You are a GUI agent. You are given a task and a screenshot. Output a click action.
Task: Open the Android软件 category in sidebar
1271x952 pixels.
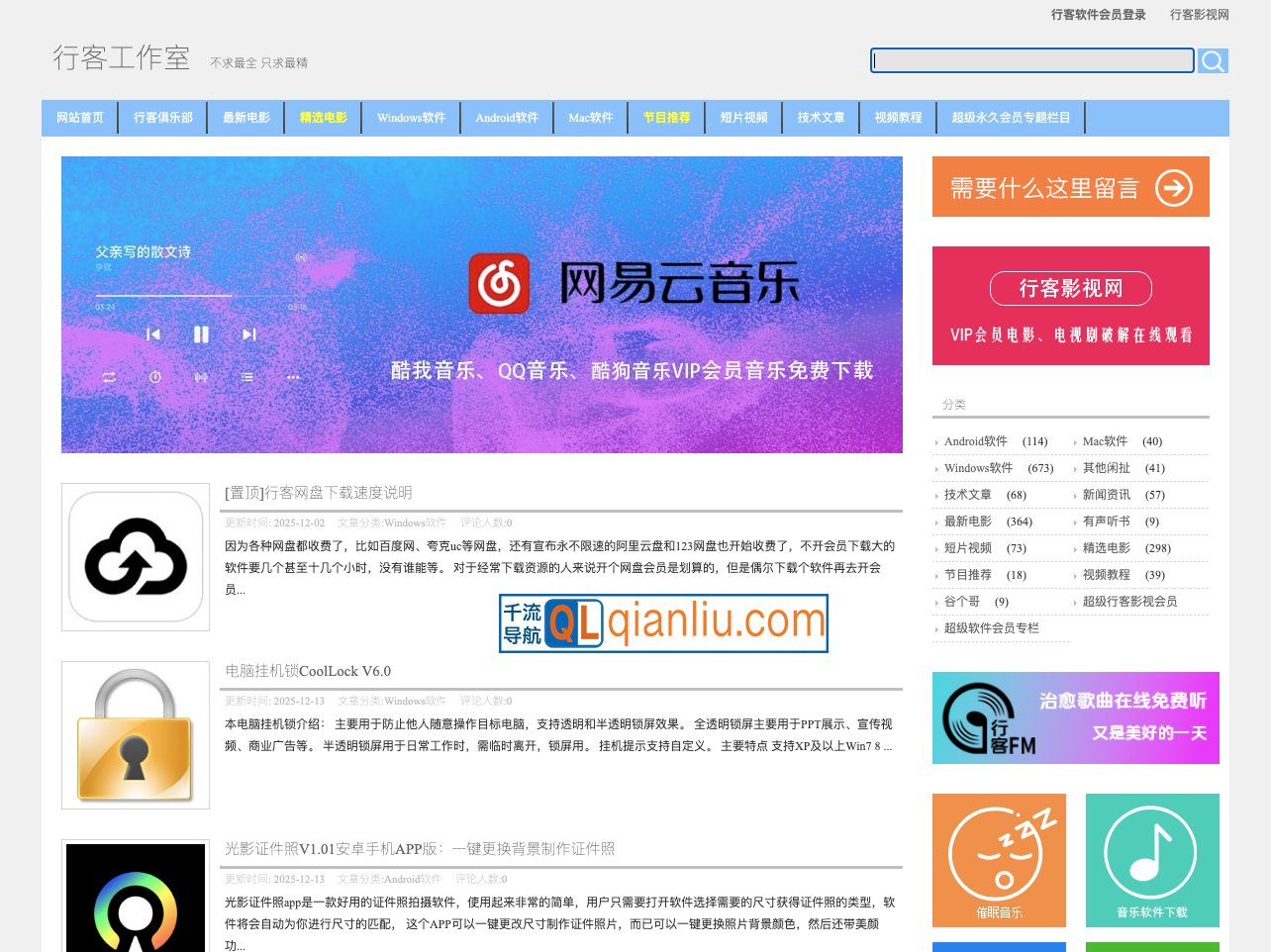coord(975,441)
